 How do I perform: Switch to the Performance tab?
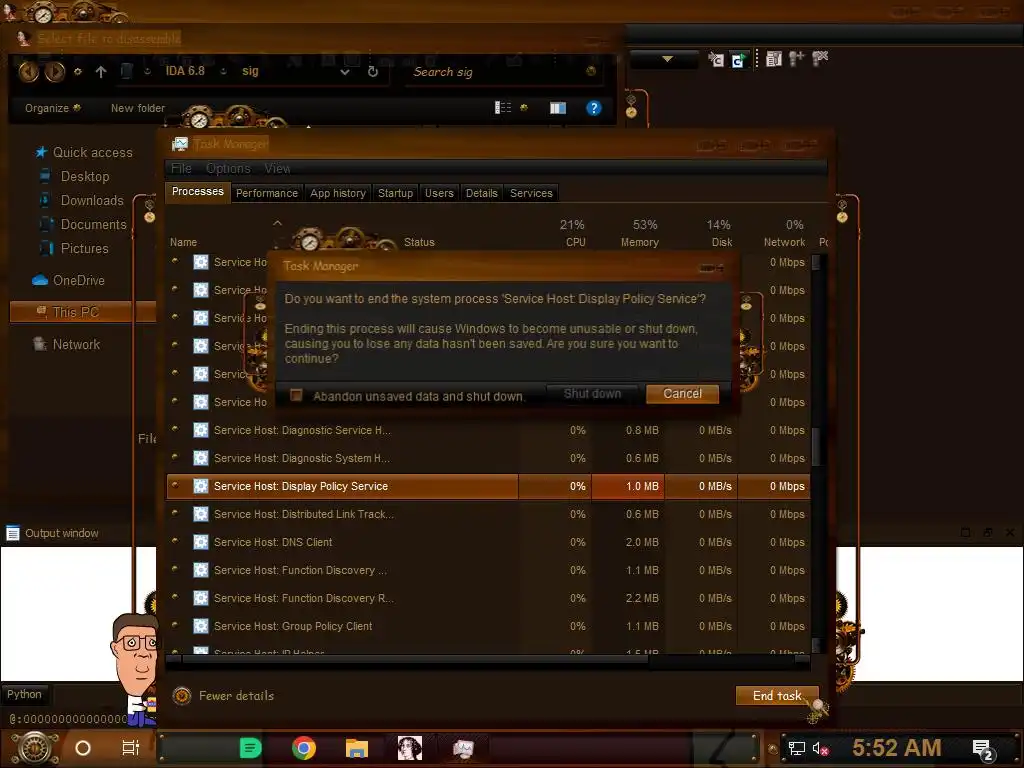(266, 193)
